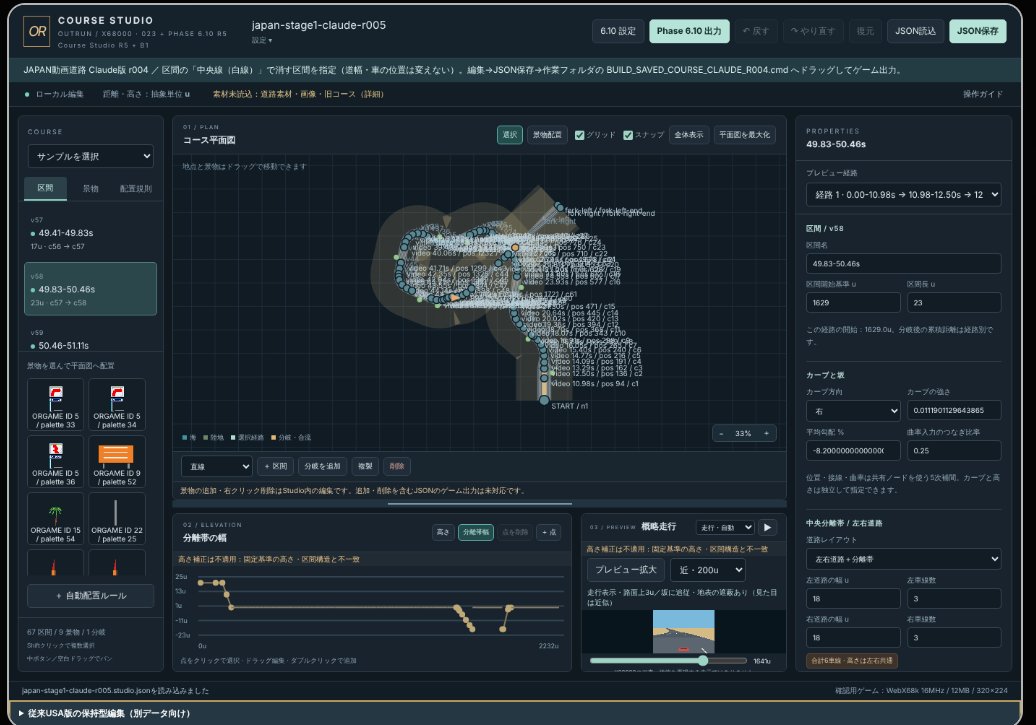The image size is (1036, 725).
Task: Click the panel divider scrollbar below the plan
Action: coord(480,504)
